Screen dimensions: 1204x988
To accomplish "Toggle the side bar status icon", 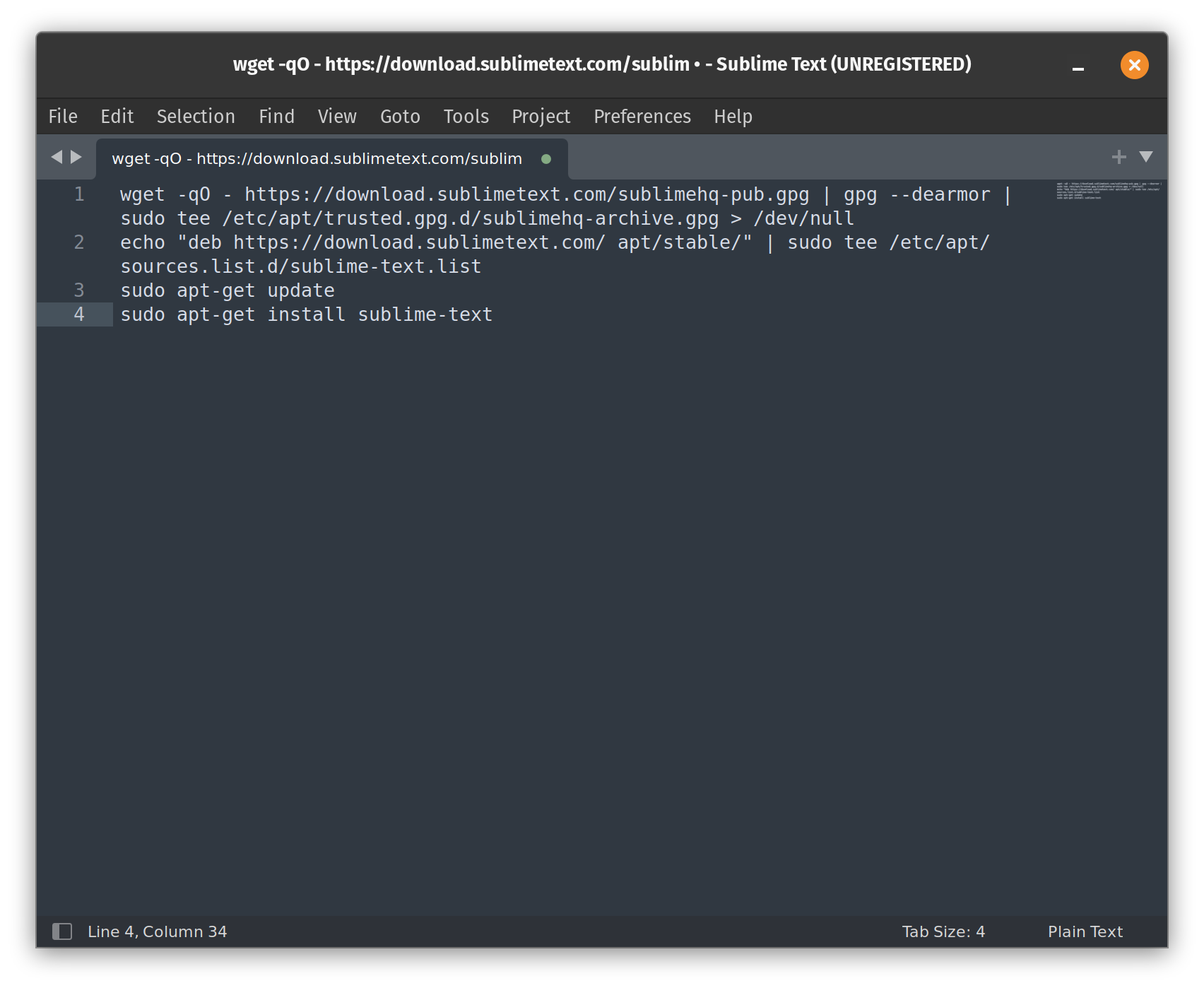I will click(62, 931).
